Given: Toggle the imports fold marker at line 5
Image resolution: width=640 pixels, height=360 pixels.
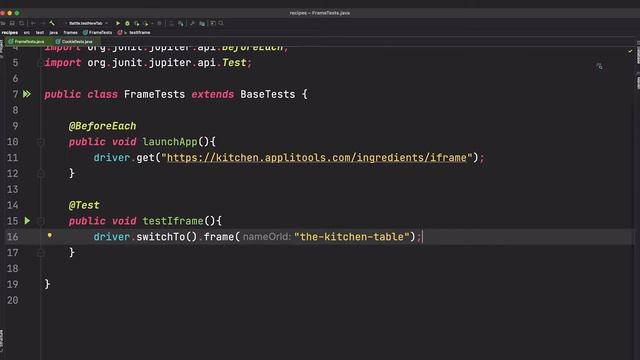Looking at the screenshot, I should pyautogui.click(x=40, y=63).
